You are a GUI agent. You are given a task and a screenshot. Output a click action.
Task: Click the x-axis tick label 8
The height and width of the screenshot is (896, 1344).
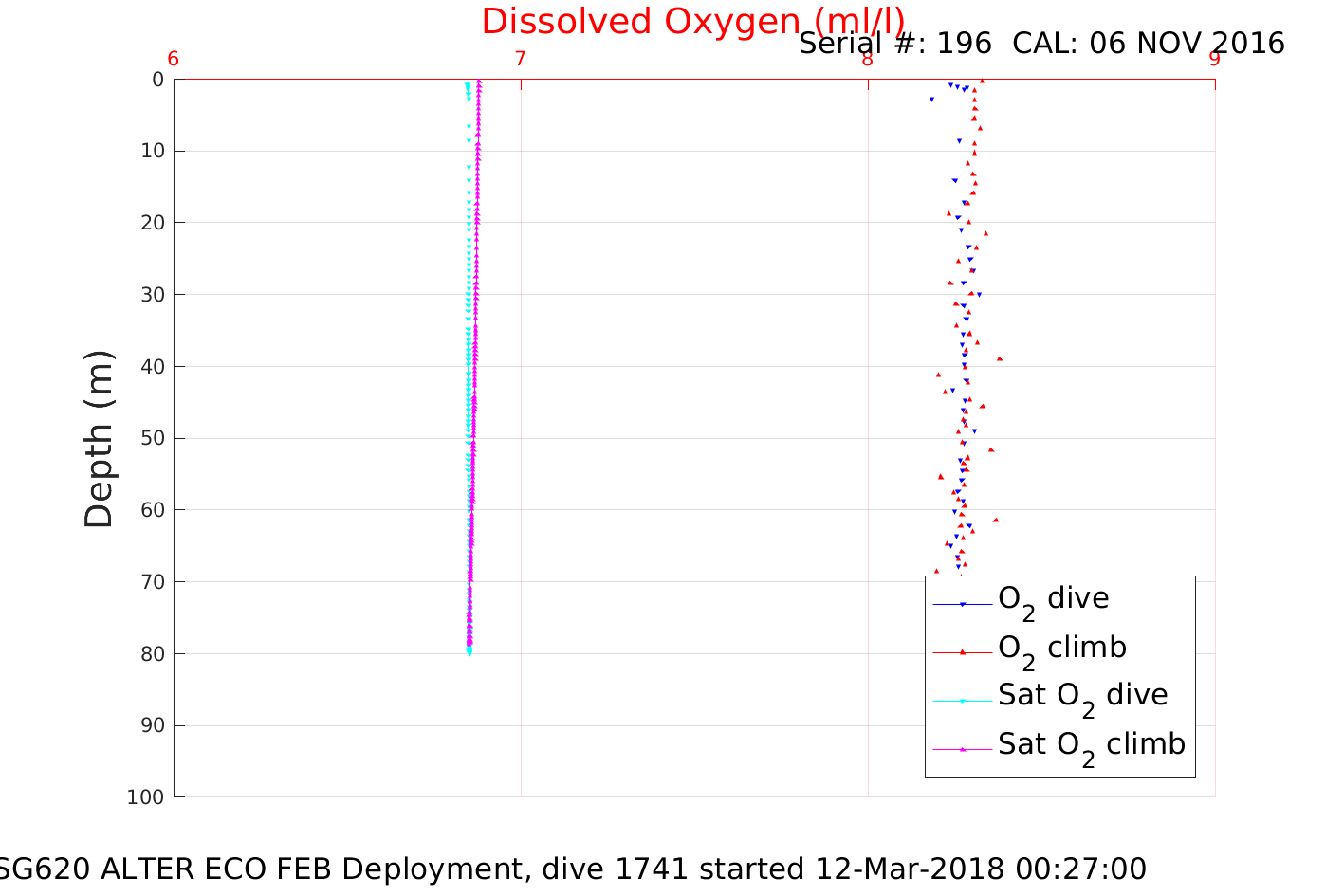(x=867, y=59)
